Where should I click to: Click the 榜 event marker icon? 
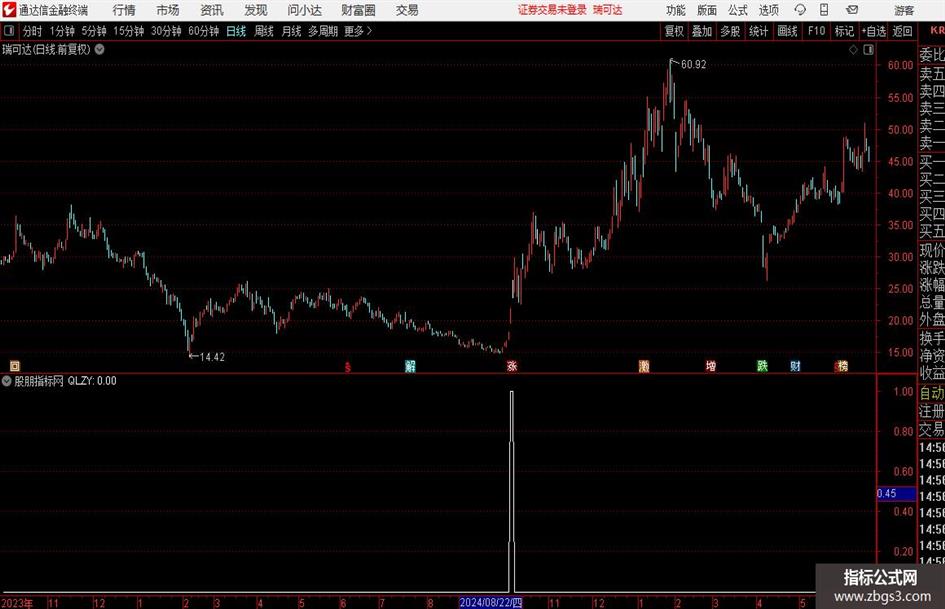point(842,365)
